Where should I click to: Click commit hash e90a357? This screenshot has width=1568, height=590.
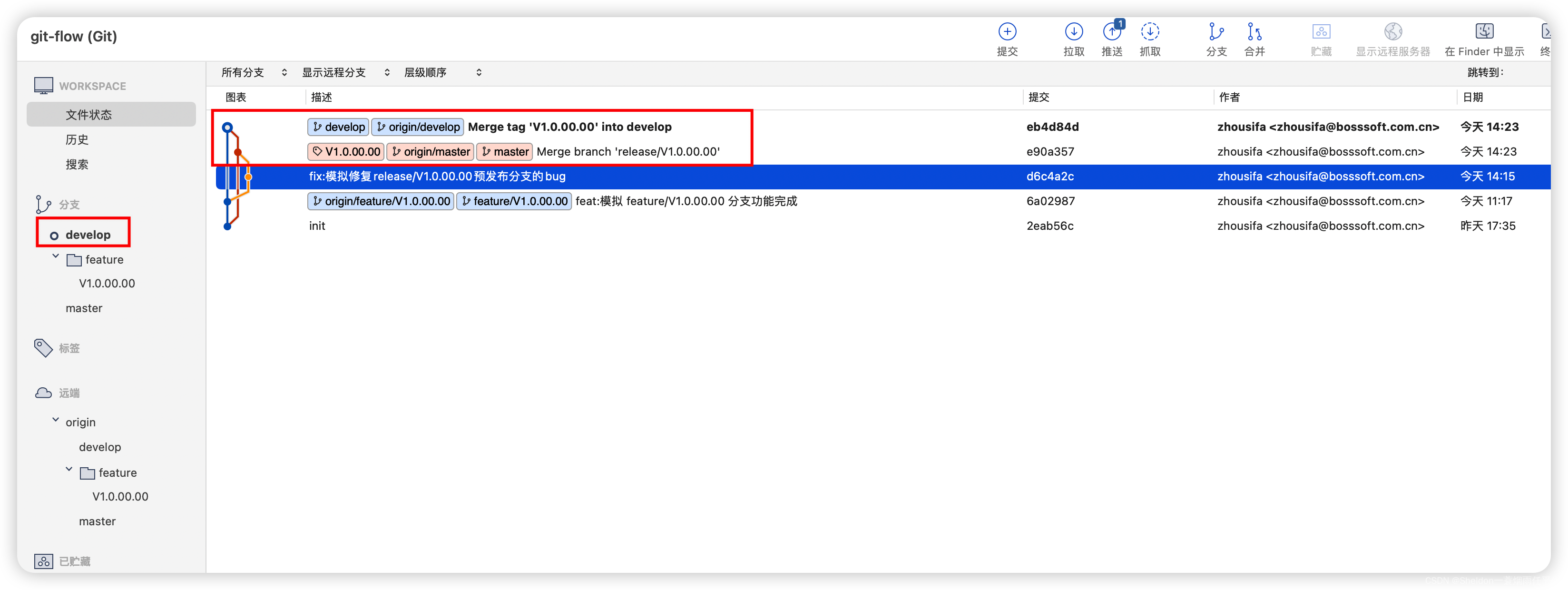point(1050,152)
